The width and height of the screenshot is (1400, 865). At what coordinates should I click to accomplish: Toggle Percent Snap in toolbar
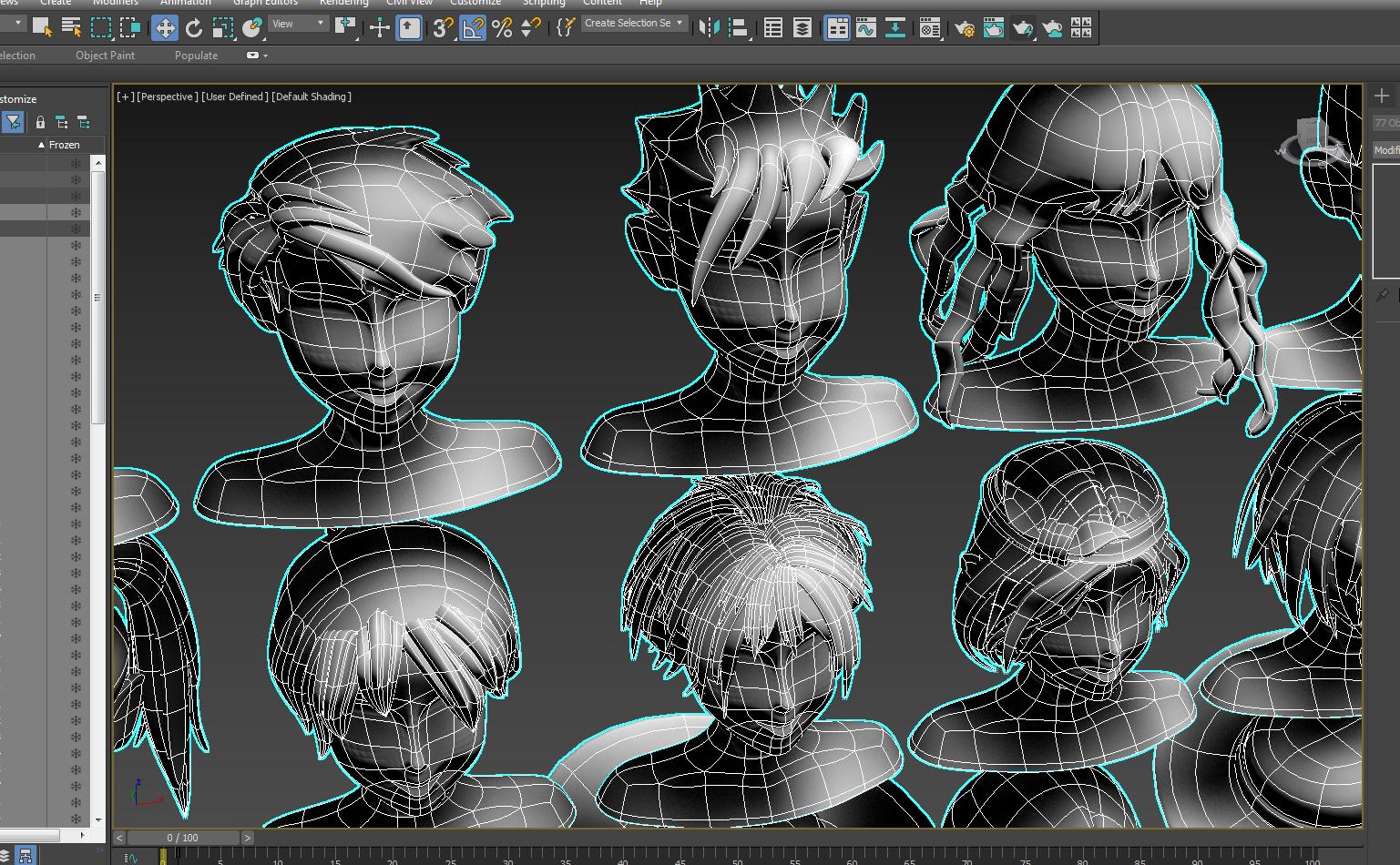[502, 28]
